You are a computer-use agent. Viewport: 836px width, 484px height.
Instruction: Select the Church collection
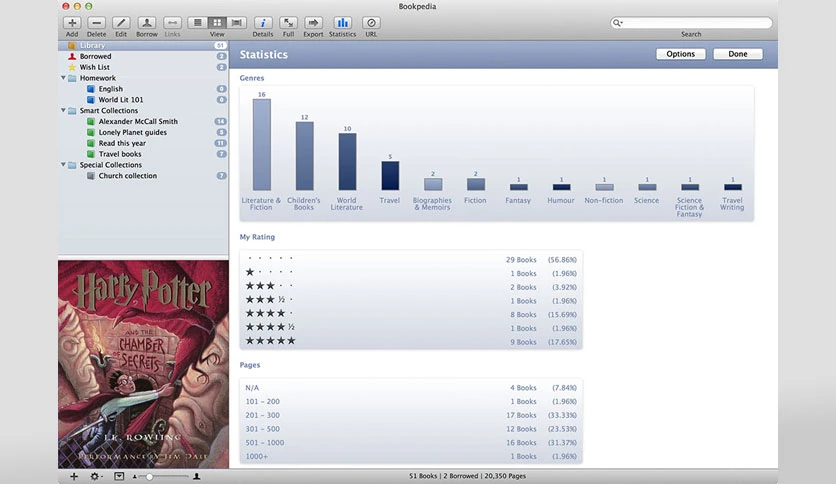click(x=143, y=176)
